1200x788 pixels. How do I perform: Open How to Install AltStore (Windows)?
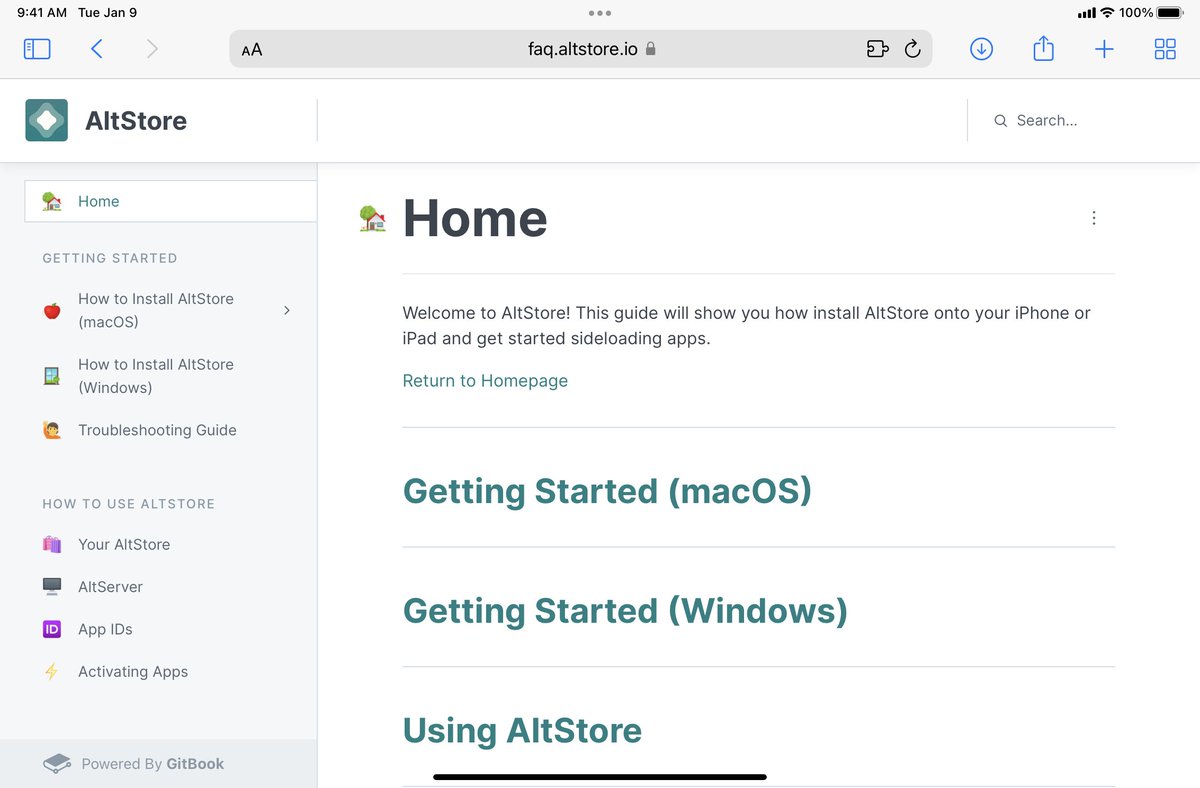155,375
